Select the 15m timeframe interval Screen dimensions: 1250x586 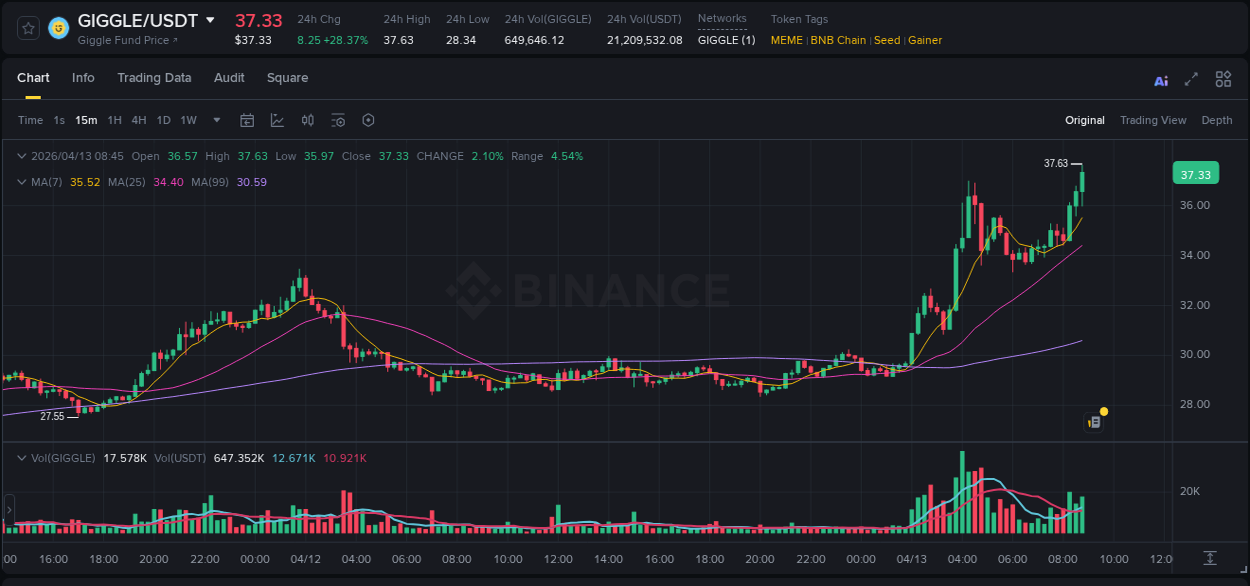tap(86, 120)
